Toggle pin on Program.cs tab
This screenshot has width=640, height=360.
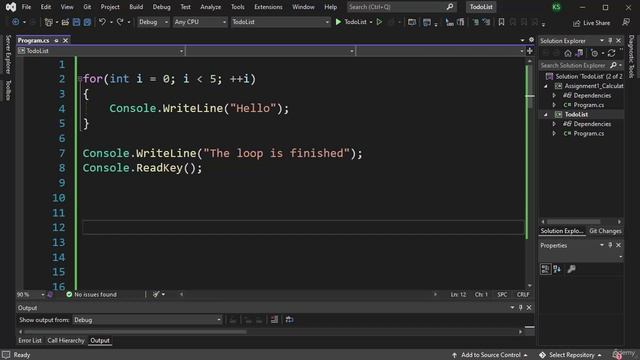[x=56, y=40]
